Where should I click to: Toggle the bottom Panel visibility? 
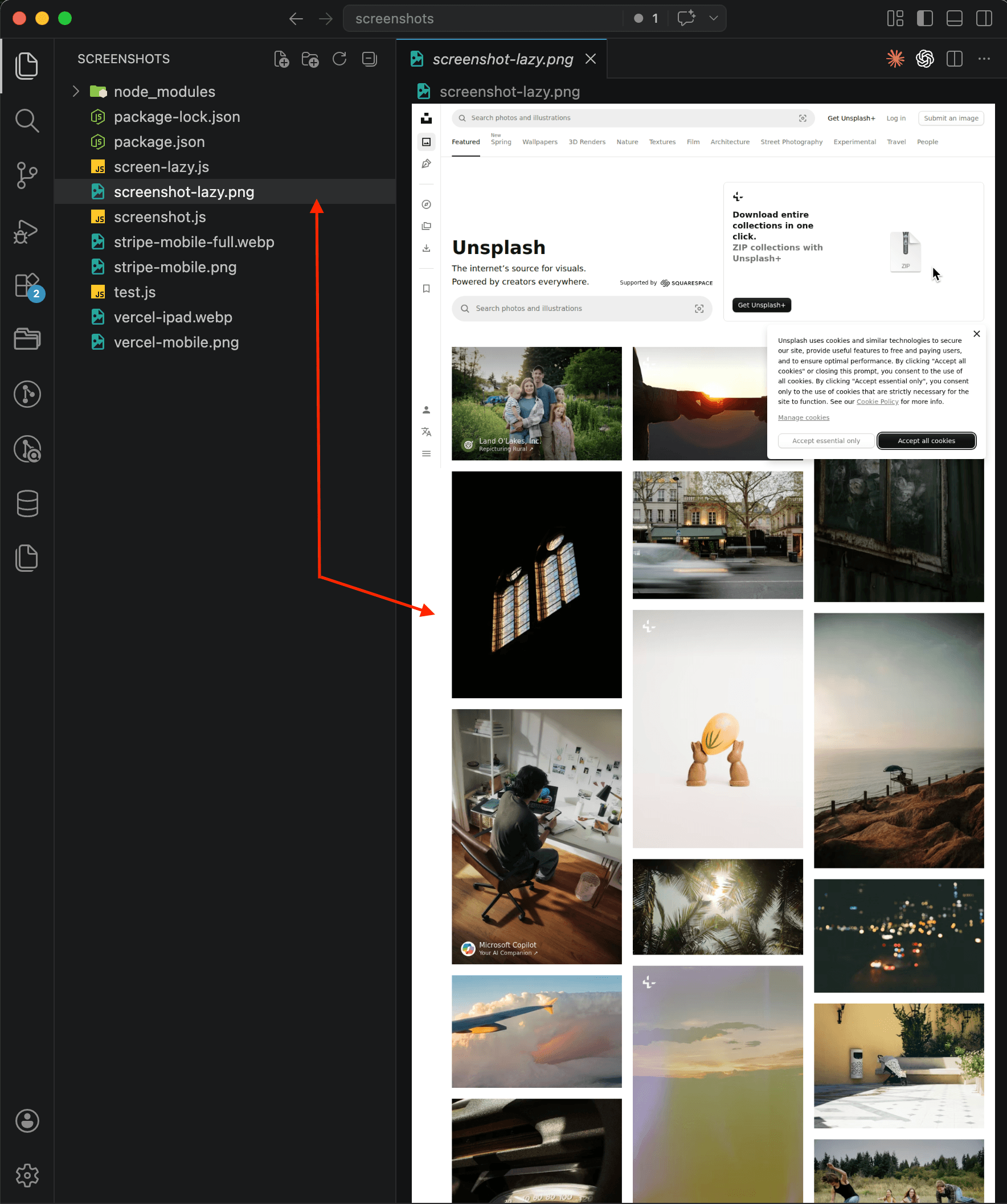tap(954, 18)
